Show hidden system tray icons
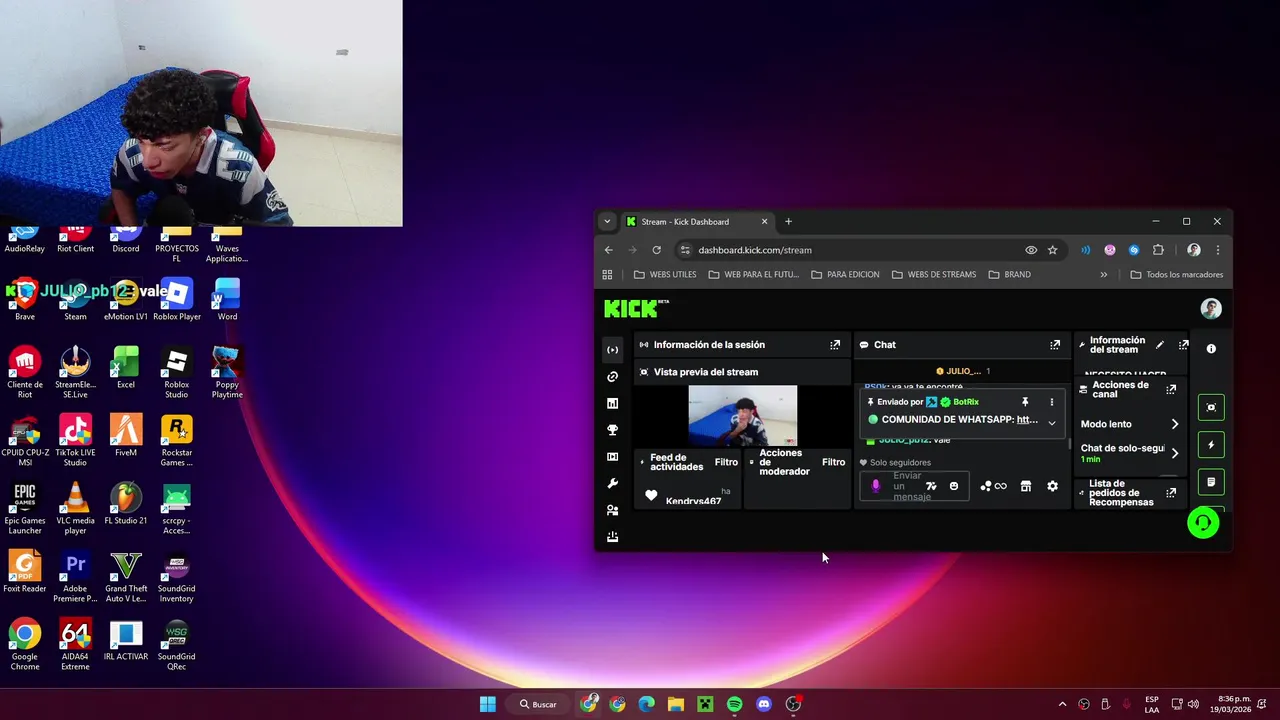 coord(1062,704)
